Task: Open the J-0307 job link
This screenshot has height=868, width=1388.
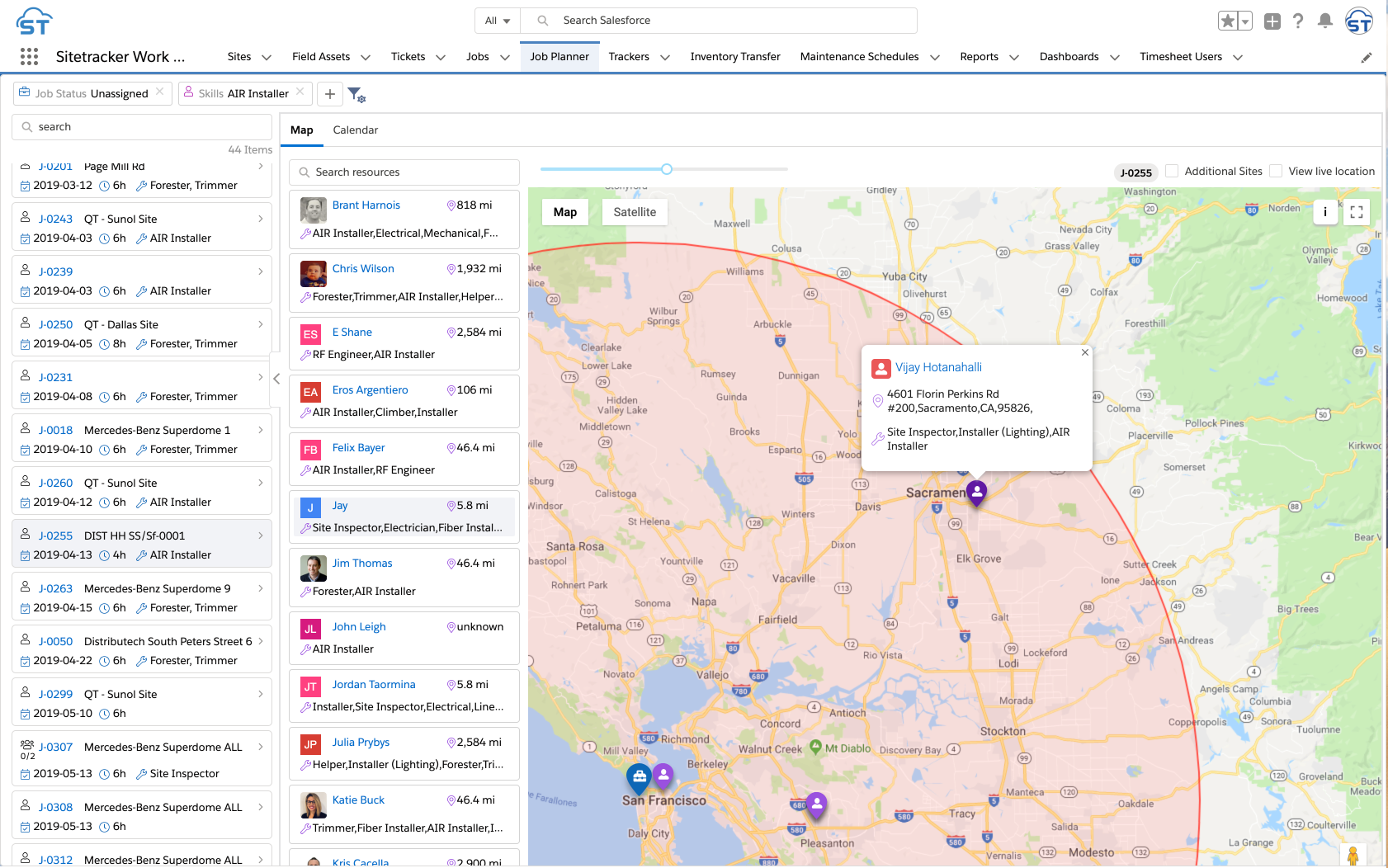Action: click(55, 747)
